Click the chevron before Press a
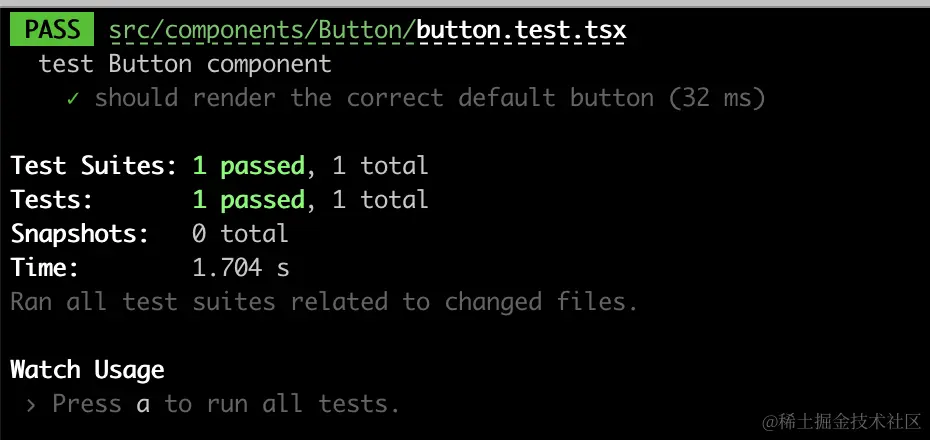The image size is (930, 440). click(x=31, y=405)
